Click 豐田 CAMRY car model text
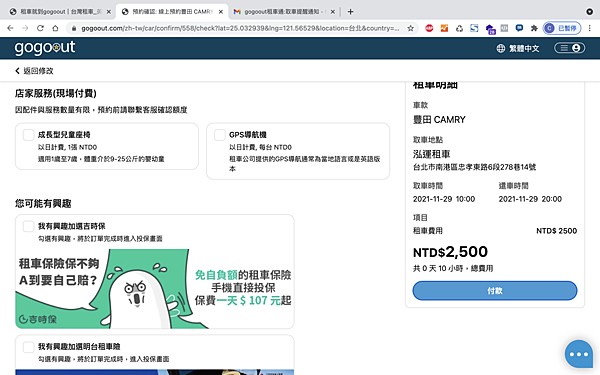The width and height of the screenshot is (600, 375). pyautogui.click(x=439, y=120)
